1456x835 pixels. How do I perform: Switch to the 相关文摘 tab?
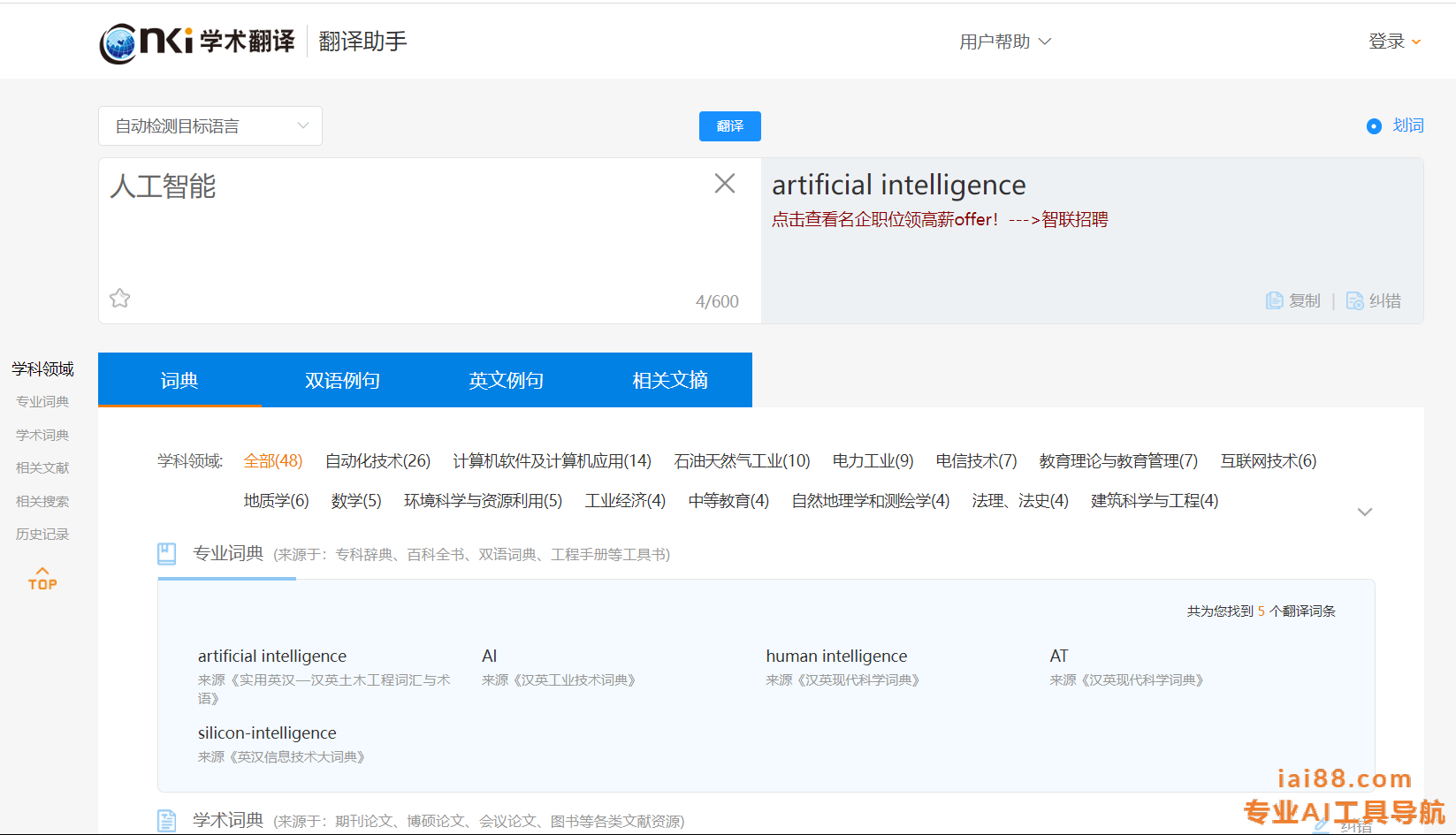(x=669, y=381)
